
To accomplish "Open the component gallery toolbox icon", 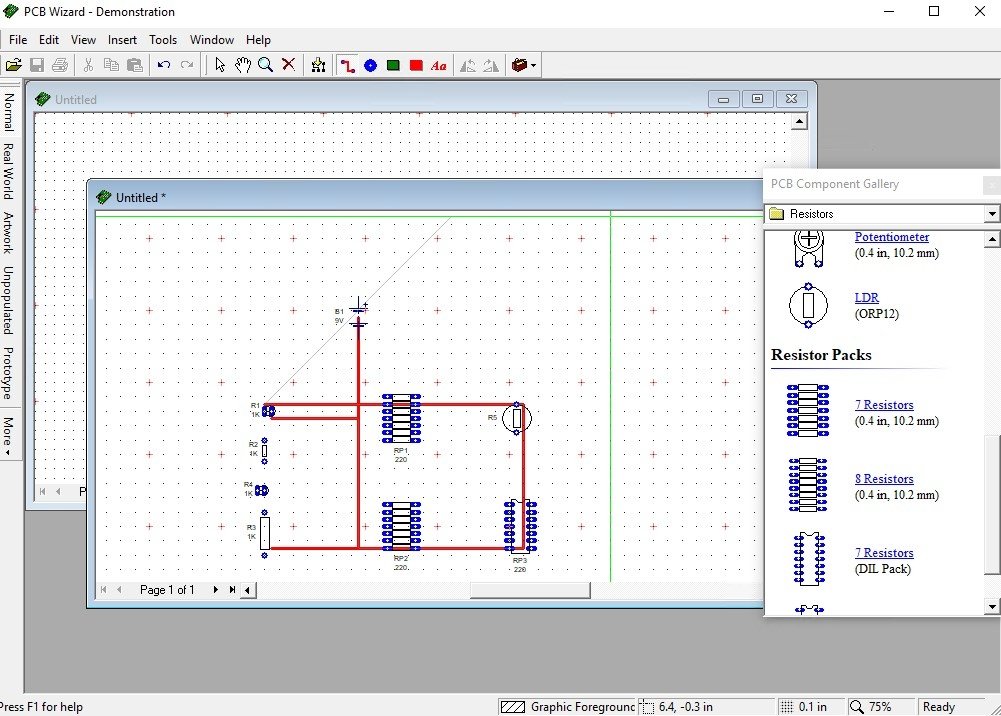I will pos(520,65).
